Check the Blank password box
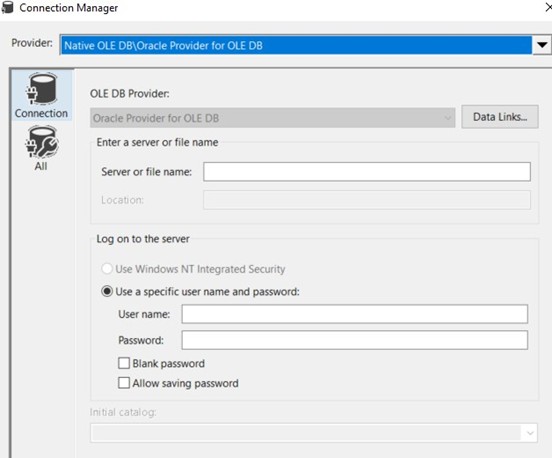The image size is (552, 458). tap(124, 363)
